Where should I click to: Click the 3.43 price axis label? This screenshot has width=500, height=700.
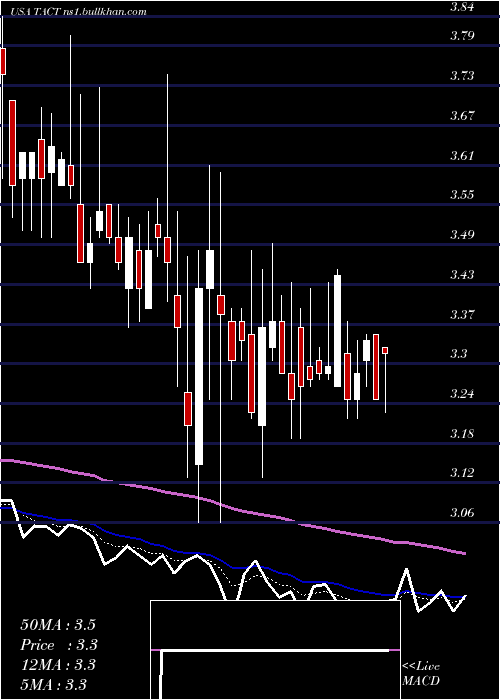pos(462,274)
